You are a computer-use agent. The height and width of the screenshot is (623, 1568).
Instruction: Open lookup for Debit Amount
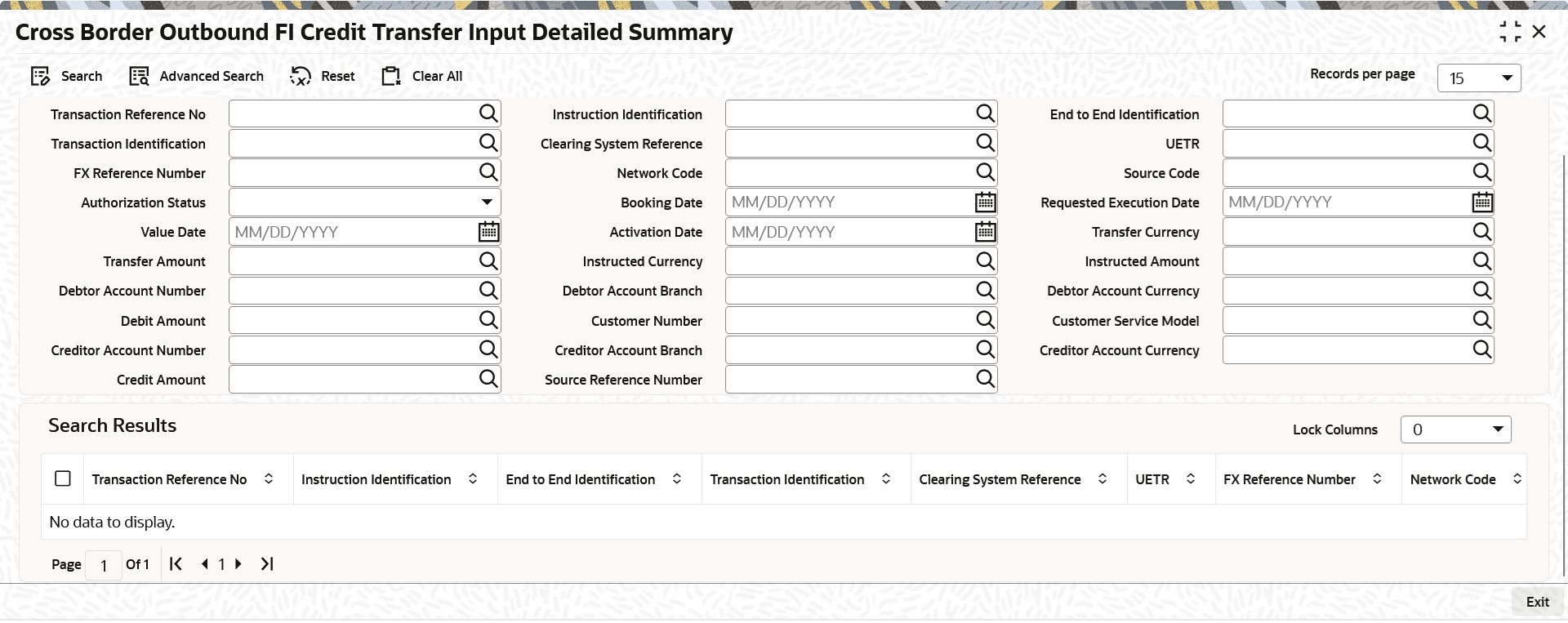(488, 320)
